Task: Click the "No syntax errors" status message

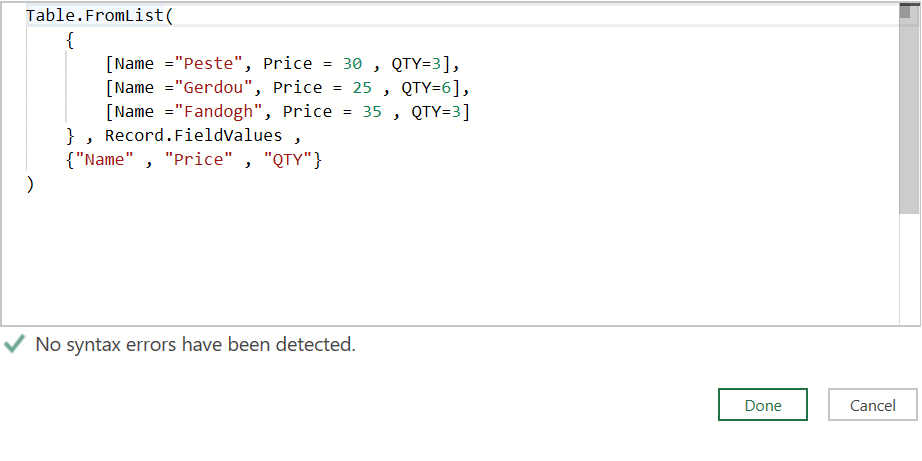Action: (195, 344)
